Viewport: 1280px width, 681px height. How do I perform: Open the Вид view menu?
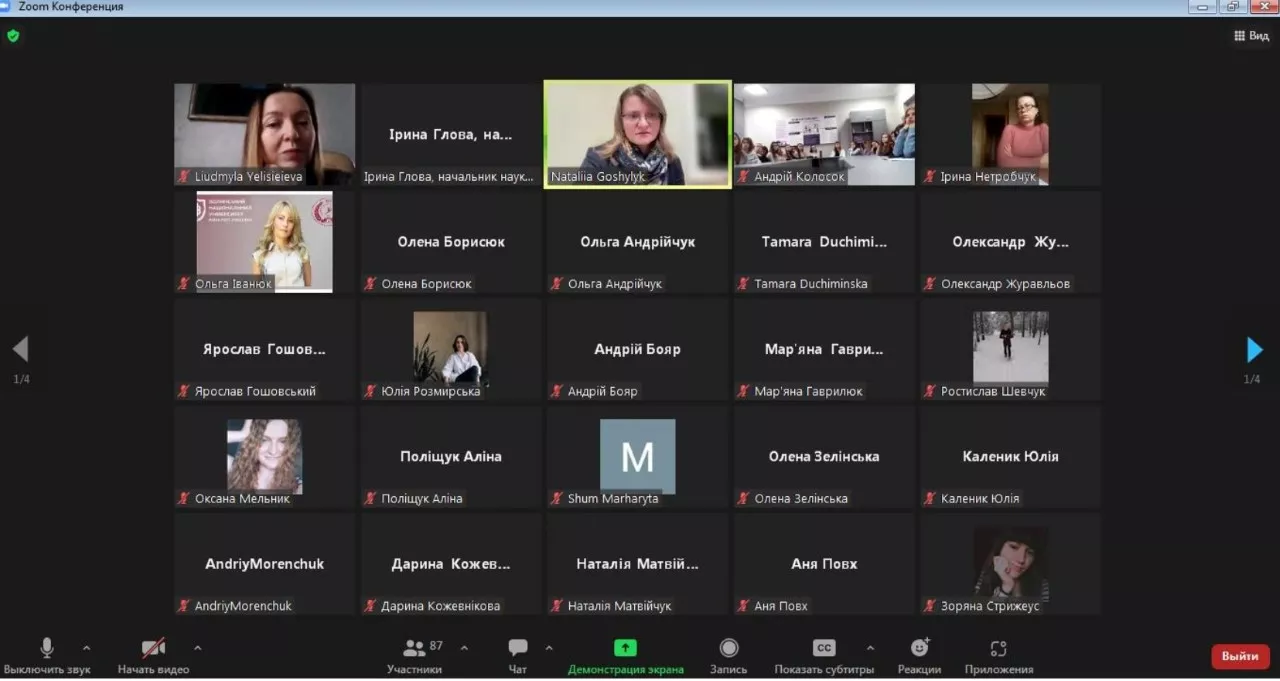[x=1251, y=36]
